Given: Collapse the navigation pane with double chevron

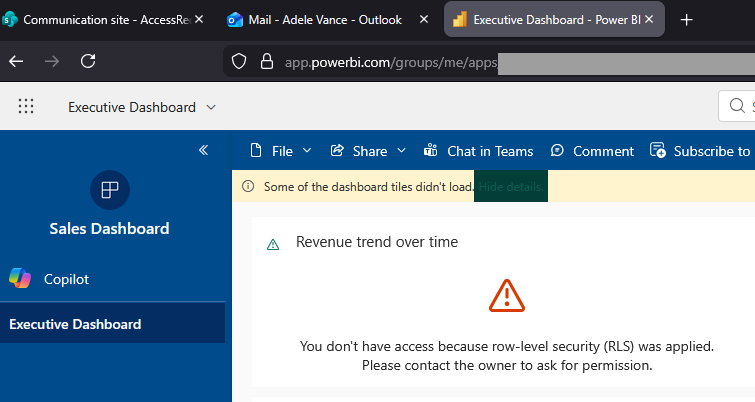Looking at the screenshot, I should pos(204,150).
